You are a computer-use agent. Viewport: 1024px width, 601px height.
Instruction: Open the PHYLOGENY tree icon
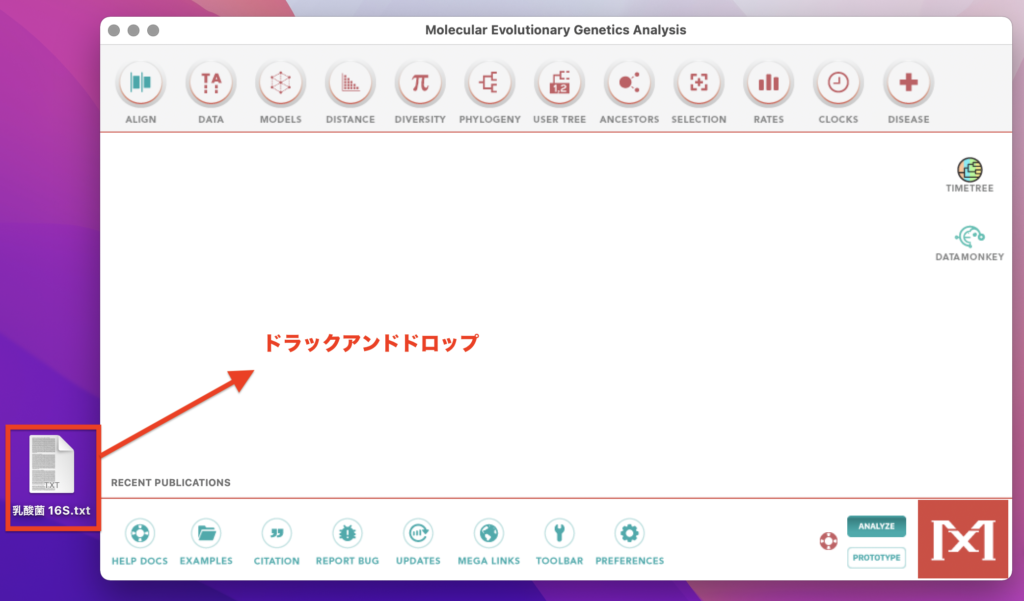coord(489,83)
